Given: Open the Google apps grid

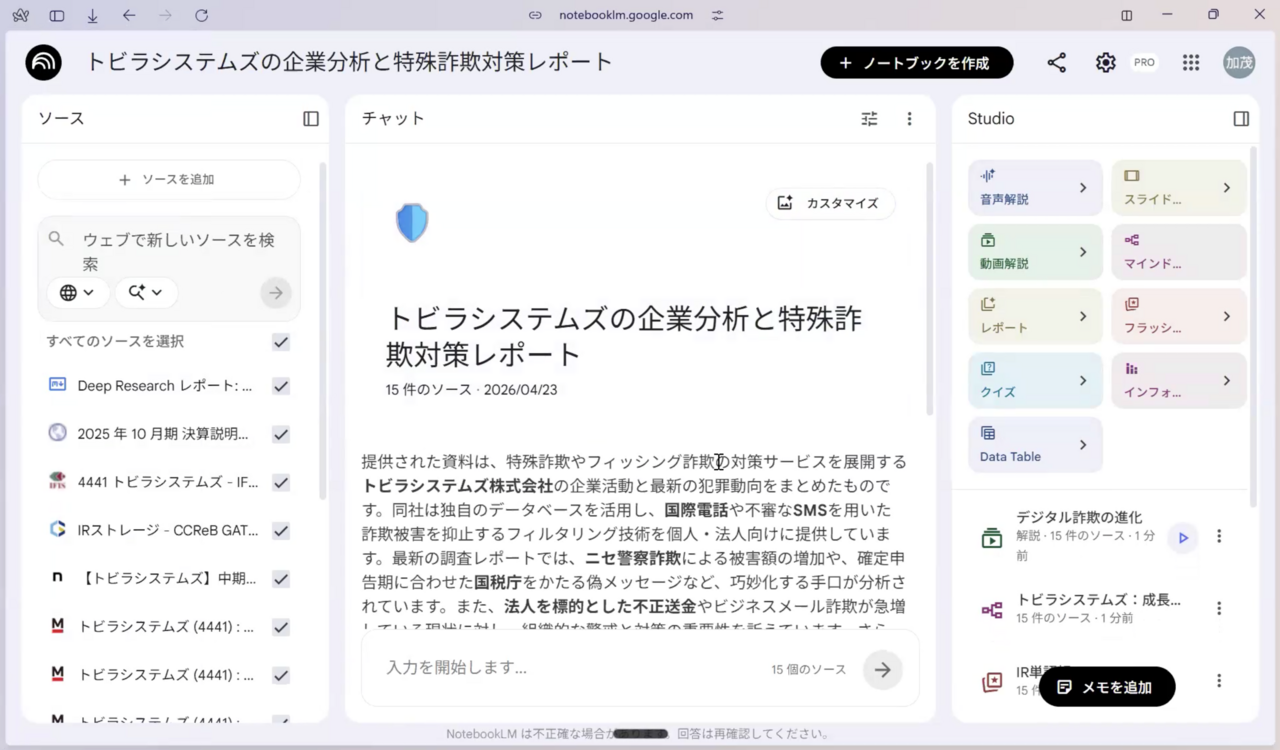Looking at the screenshot, I should click(1190, 62).
